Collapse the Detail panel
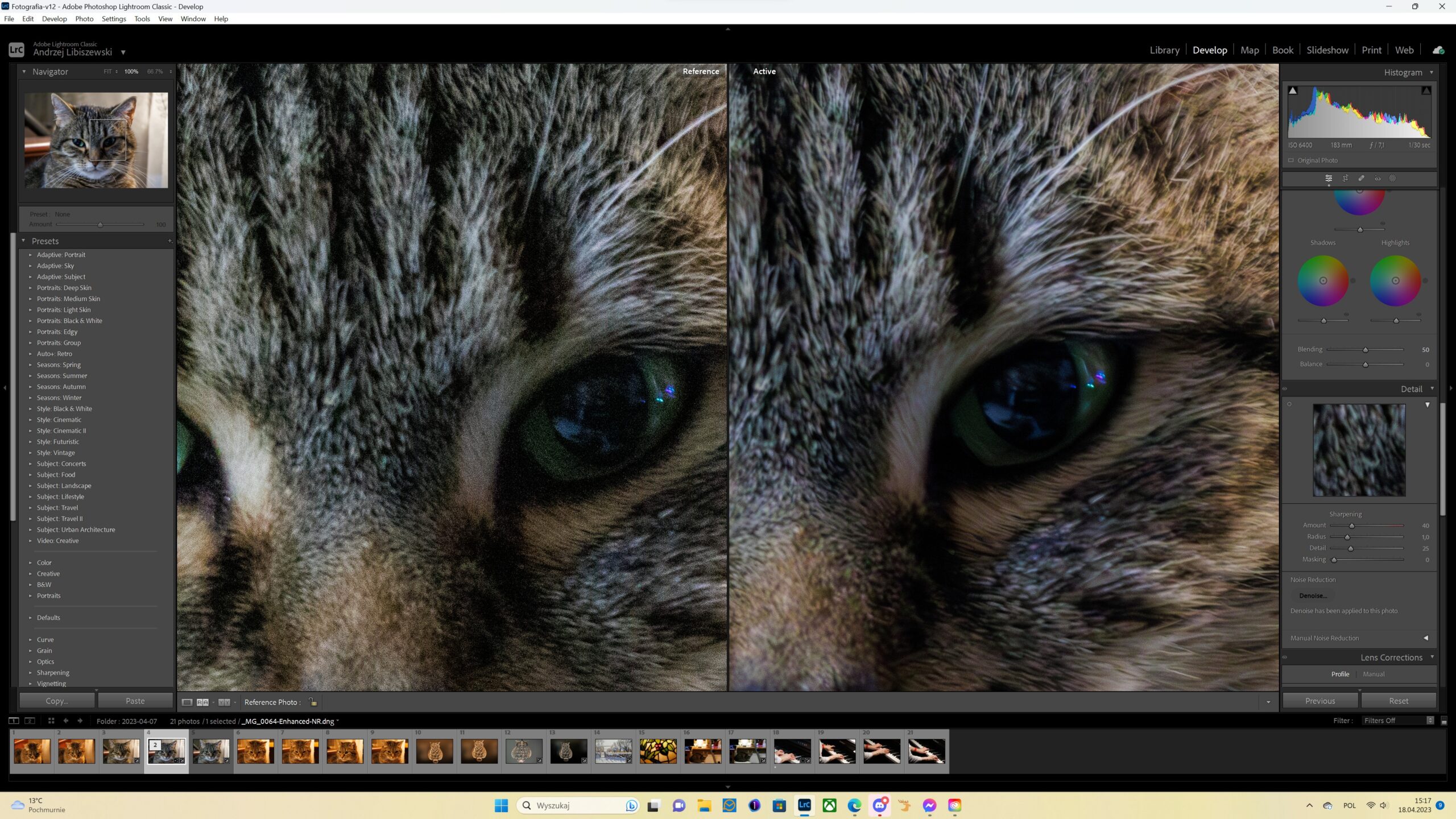 [x=1432, y=389]
